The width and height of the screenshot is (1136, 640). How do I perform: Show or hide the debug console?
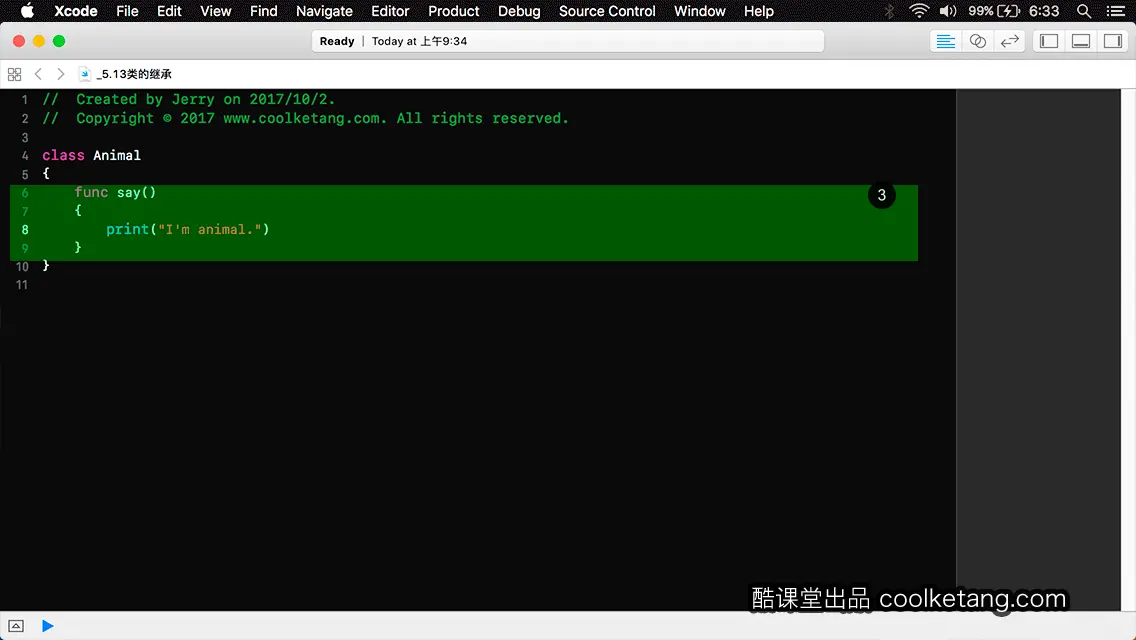pos(16,626)
